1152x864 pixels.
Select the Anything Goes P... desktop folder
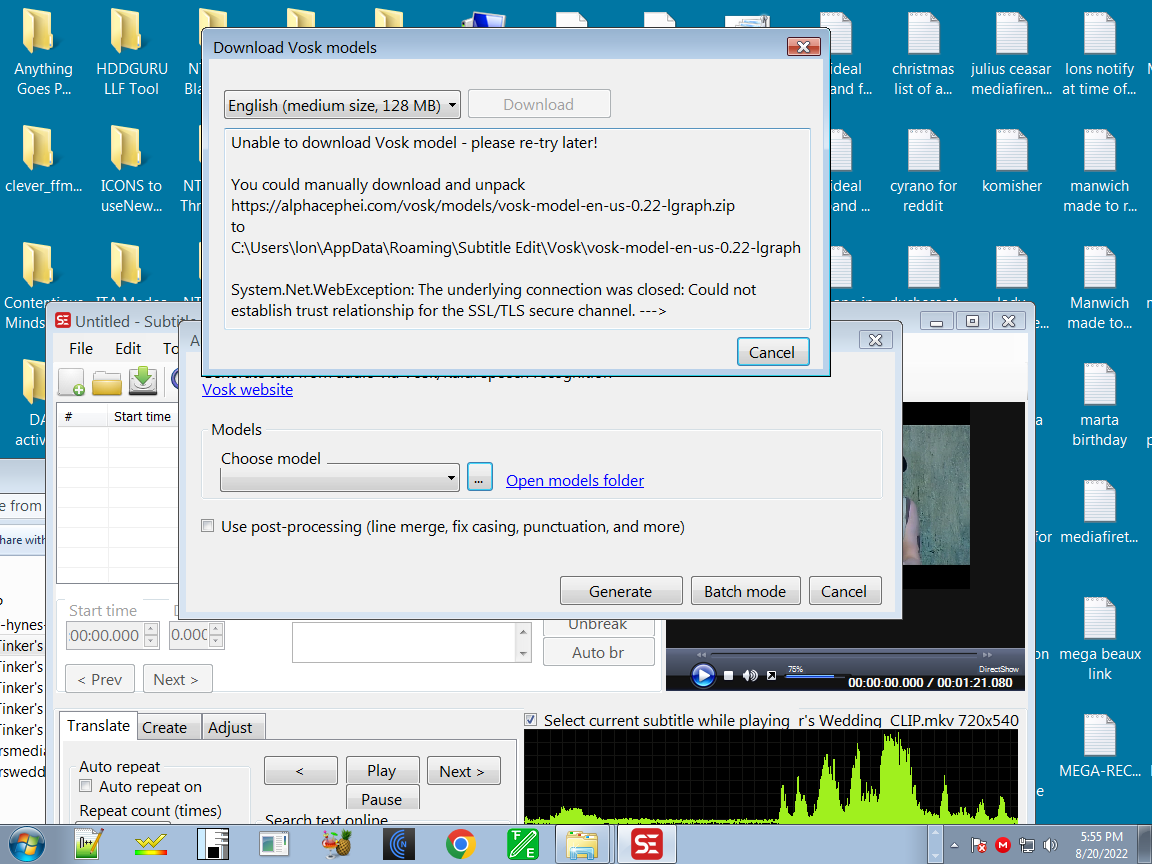click(x=43, y=53)
